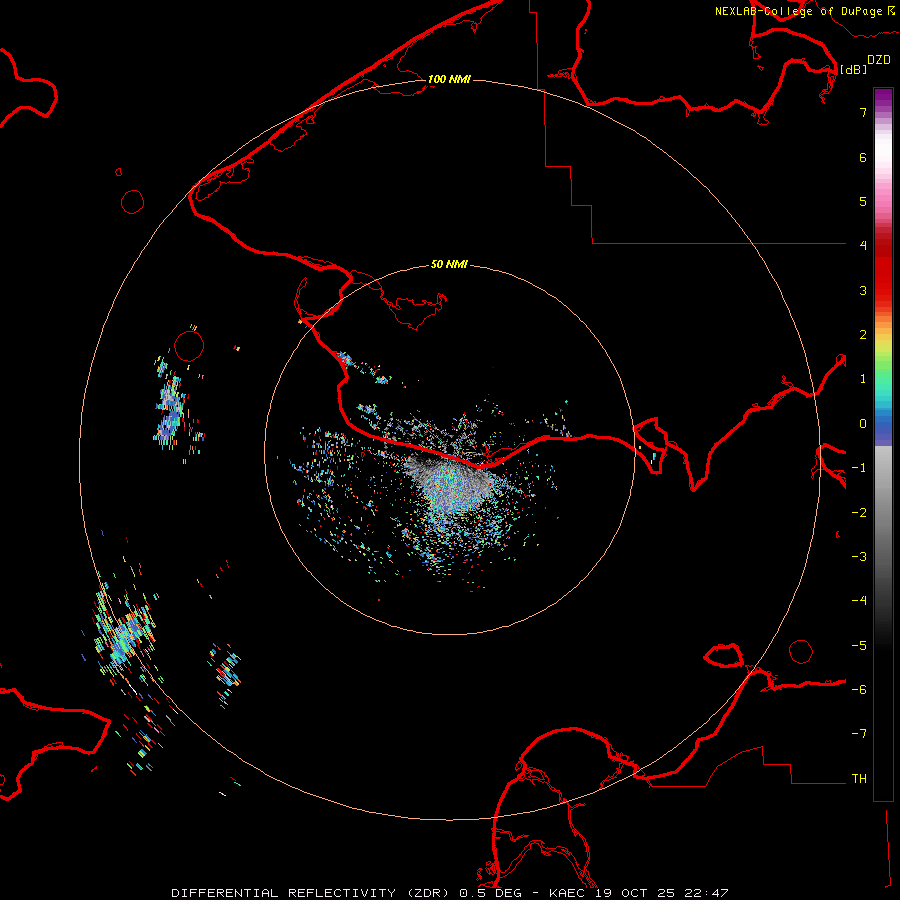Click the 2 value on the scale
The height and width of the screenshot is (900, 900).
click(x=863, y=335)
